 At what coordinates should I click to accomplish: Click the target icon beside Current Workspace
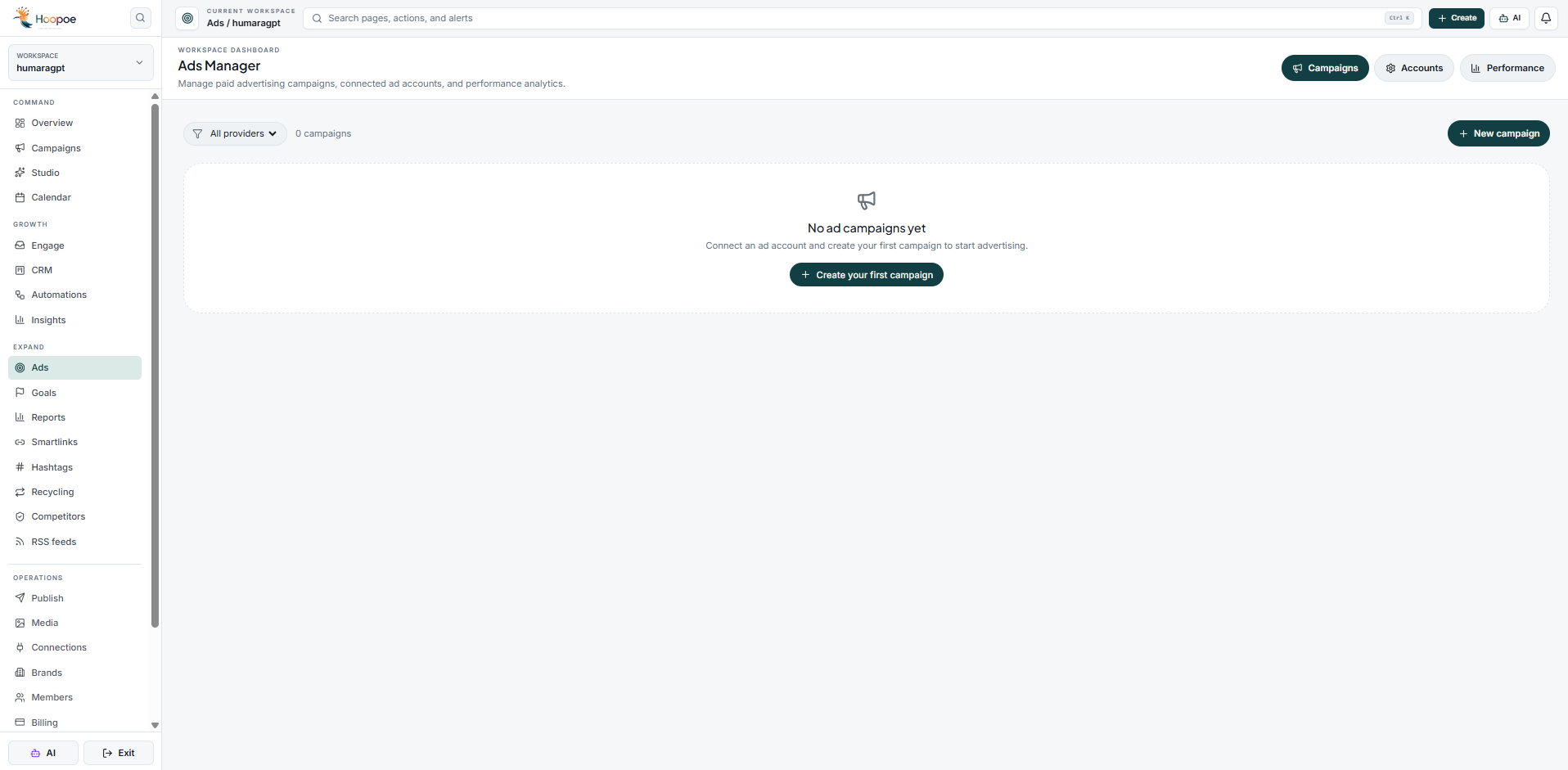click(187, 18)
